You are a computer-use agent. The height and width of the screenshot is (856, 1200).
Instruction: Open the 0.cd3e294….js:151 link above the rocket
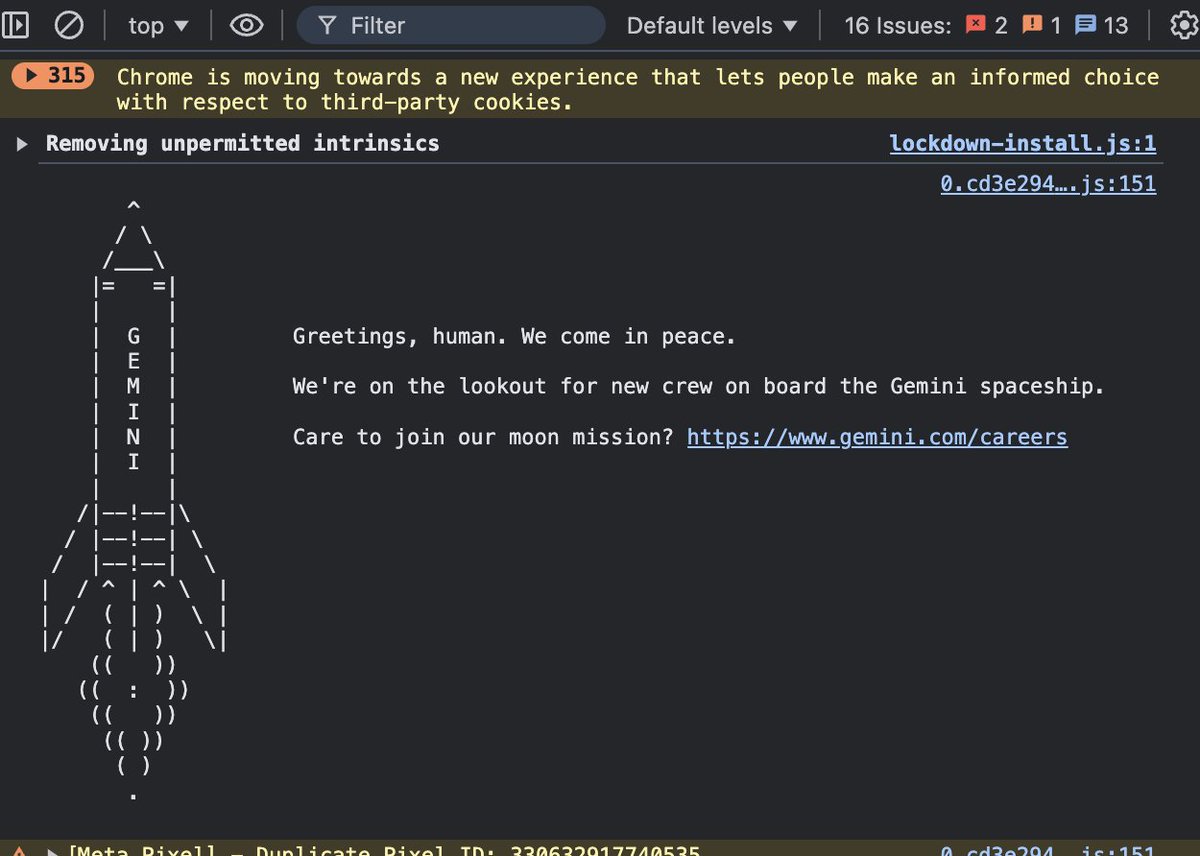pos(1048,183)
